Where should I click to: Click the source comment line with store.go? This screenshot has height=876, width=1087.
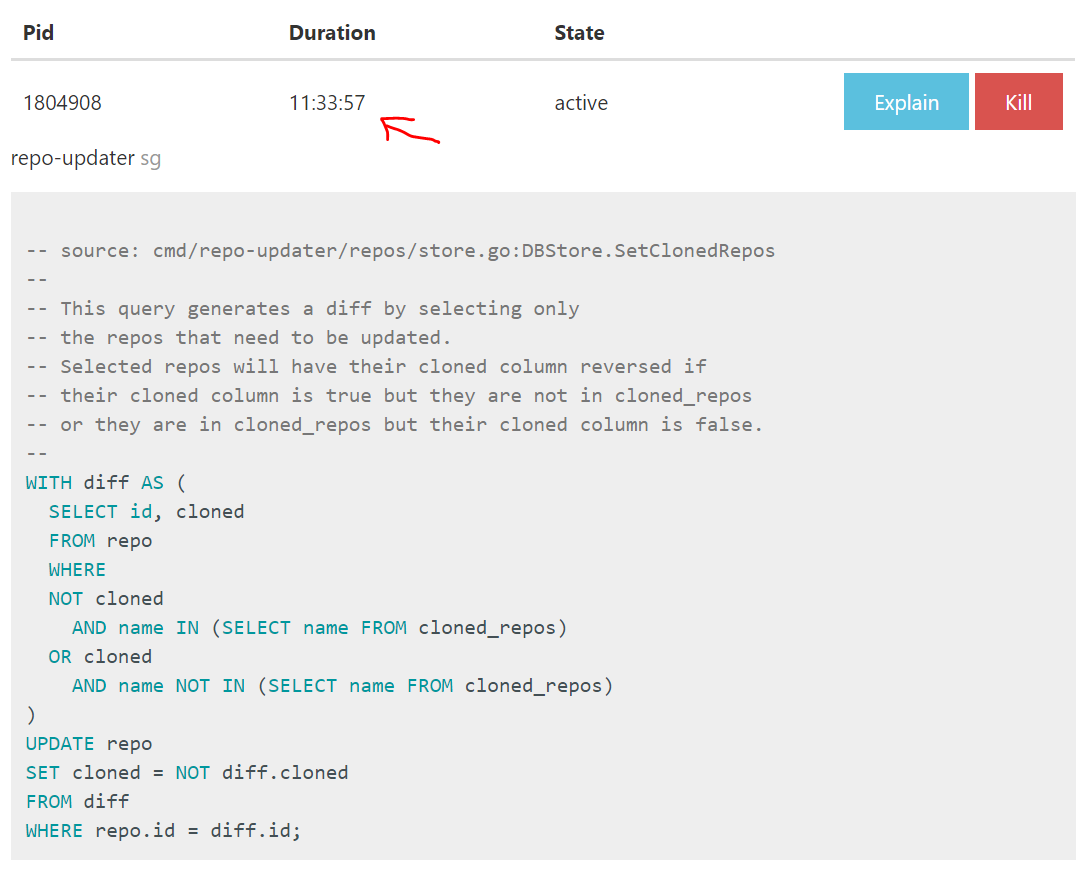tap(401, 251)
